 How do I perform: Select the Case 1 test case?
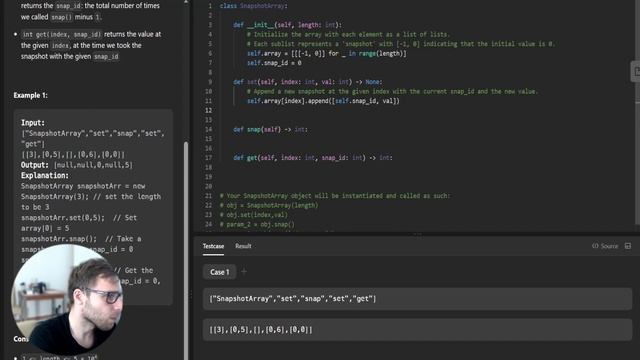pyautogui.click(x=220, y=272)
